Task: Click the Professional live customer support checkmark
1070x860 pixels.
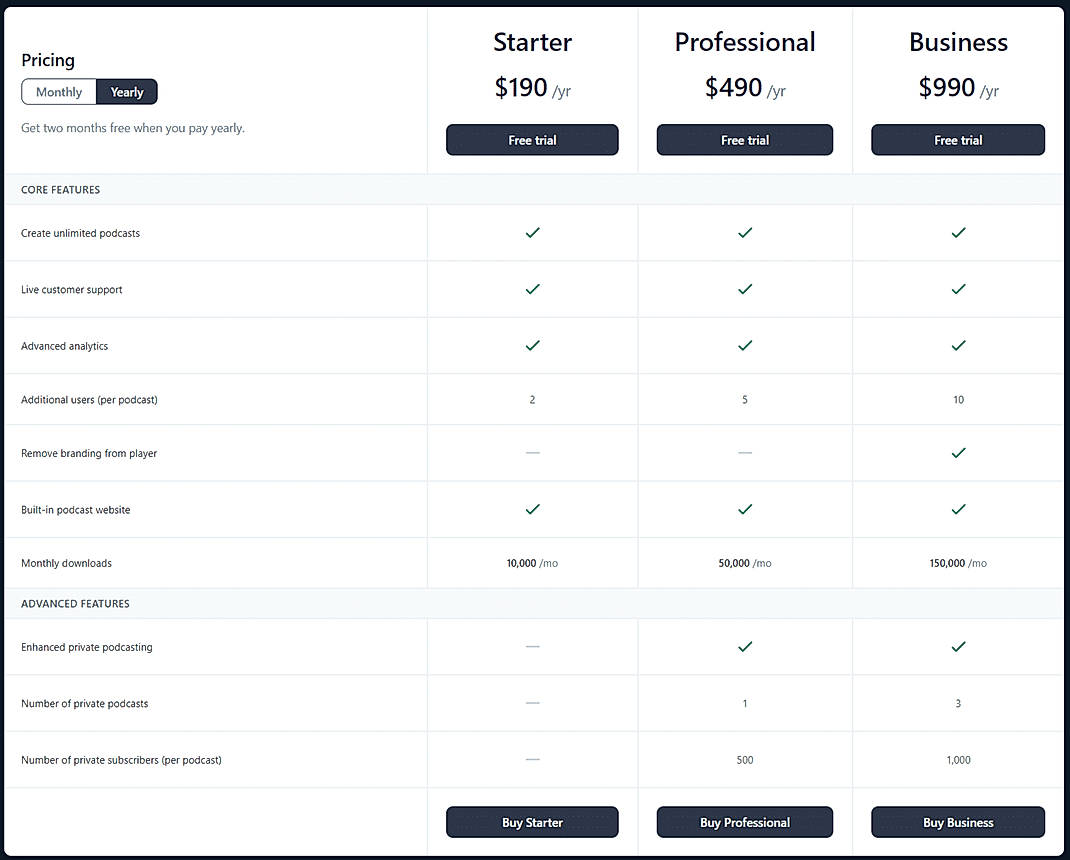Action: point(745,289)
